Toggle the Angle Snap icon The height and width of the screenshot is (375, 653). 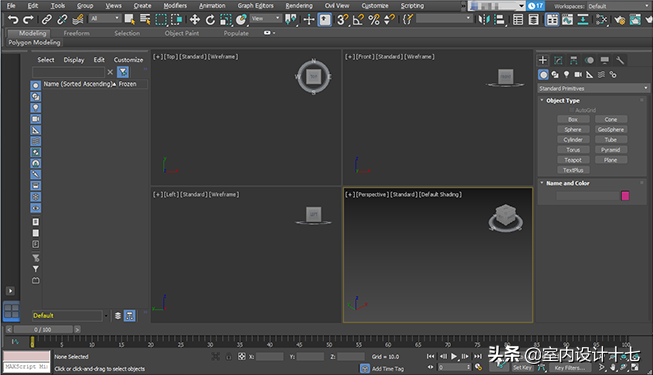click(358, 20)
